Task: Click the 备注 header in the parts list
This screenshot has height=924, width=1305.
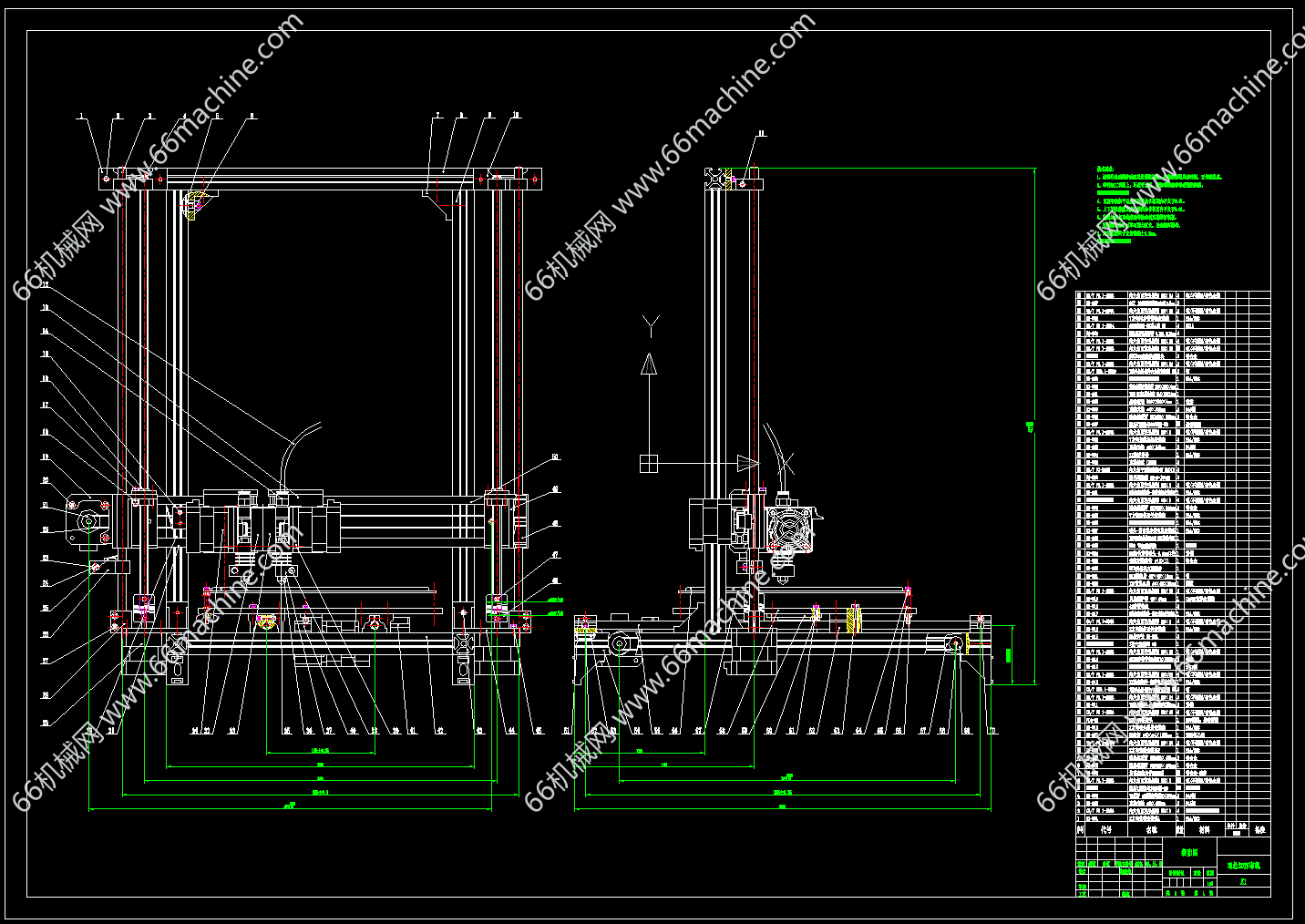Action: coord(1260,830)
